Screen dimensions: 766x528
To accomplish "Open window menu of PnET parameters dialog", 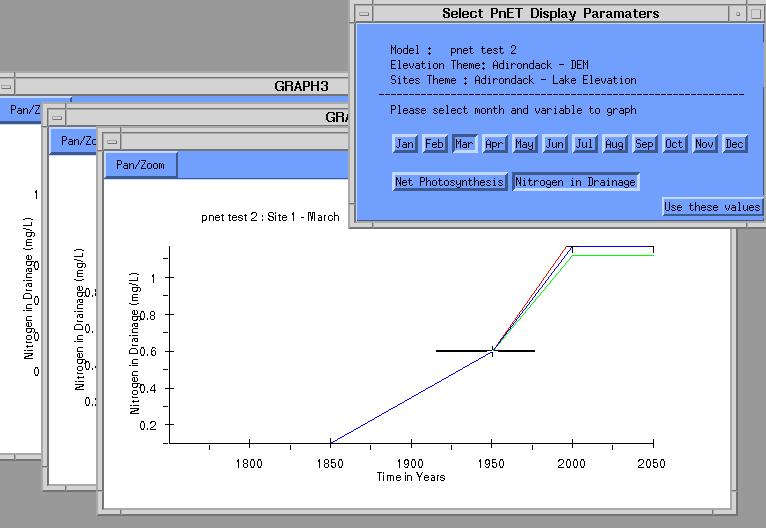I will pyautogui.click(x=364, y=14).
